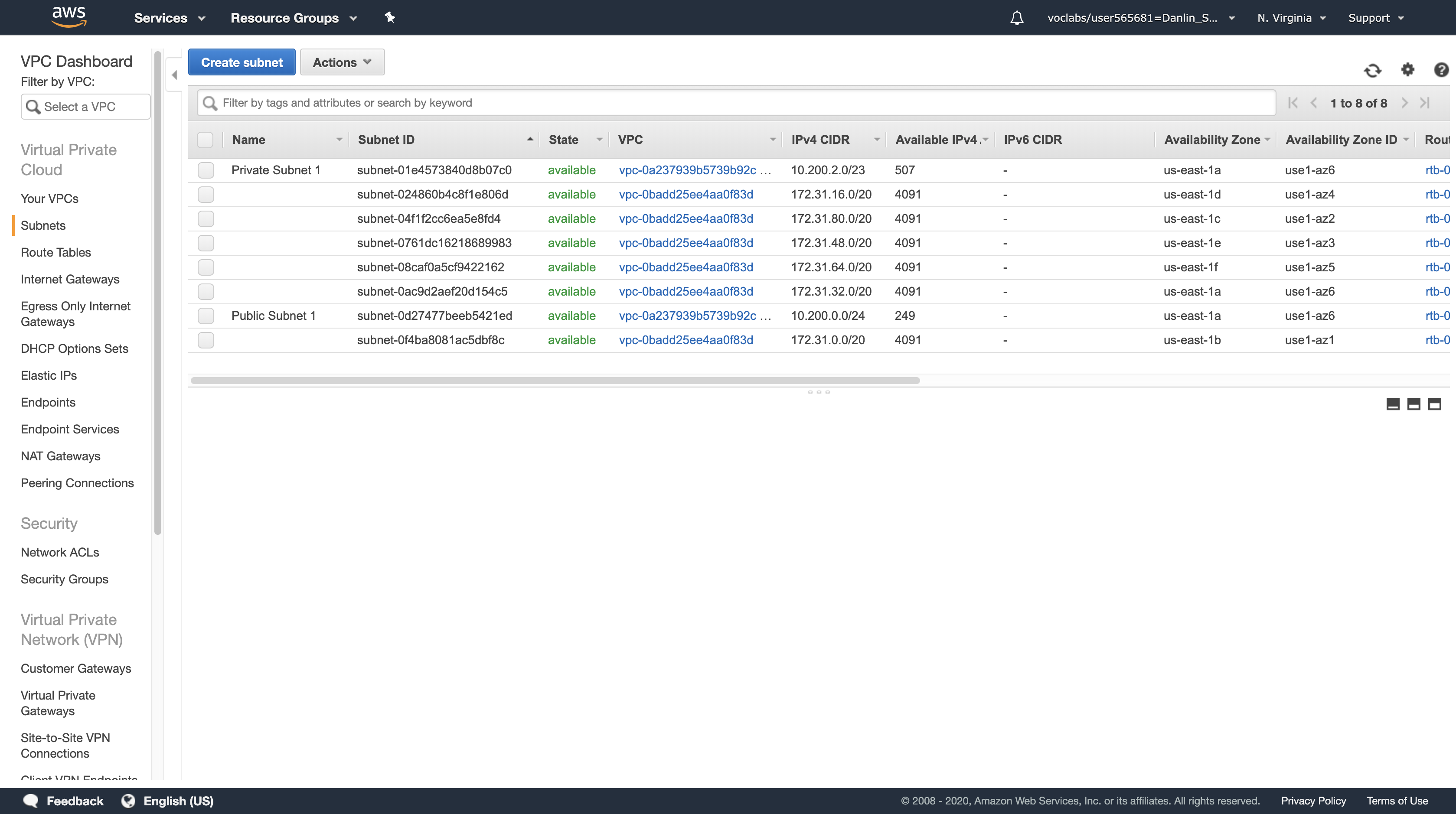
Task: Click the refresh subnets icon
Action: click(x=1372, y=70)
